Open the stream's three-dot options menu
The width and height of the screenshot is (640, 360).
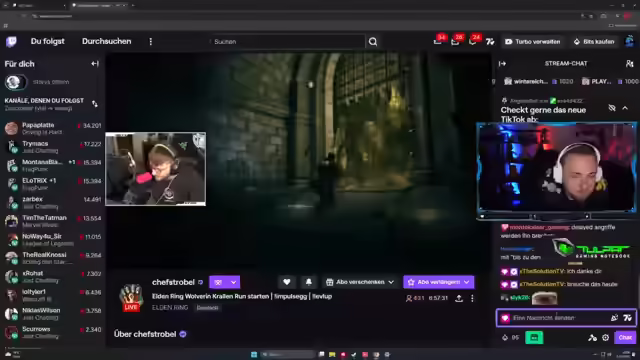tap(472, 298)
